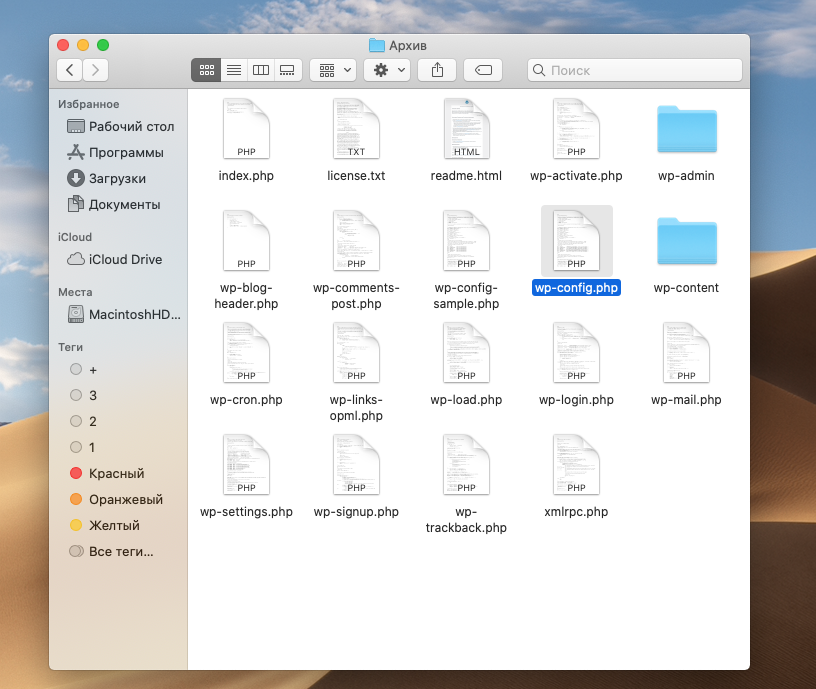
Task: Select wp-settings.php file icon
Action: point(246,464)
